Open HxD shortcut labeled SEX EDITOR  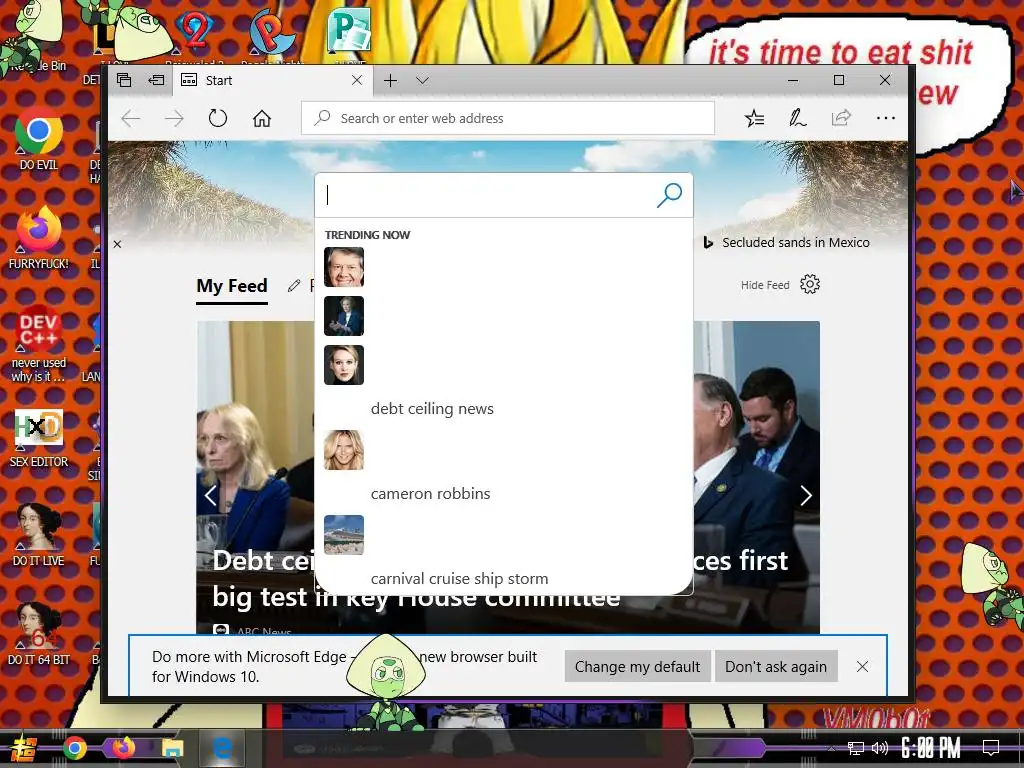click(x=39, y=438)
